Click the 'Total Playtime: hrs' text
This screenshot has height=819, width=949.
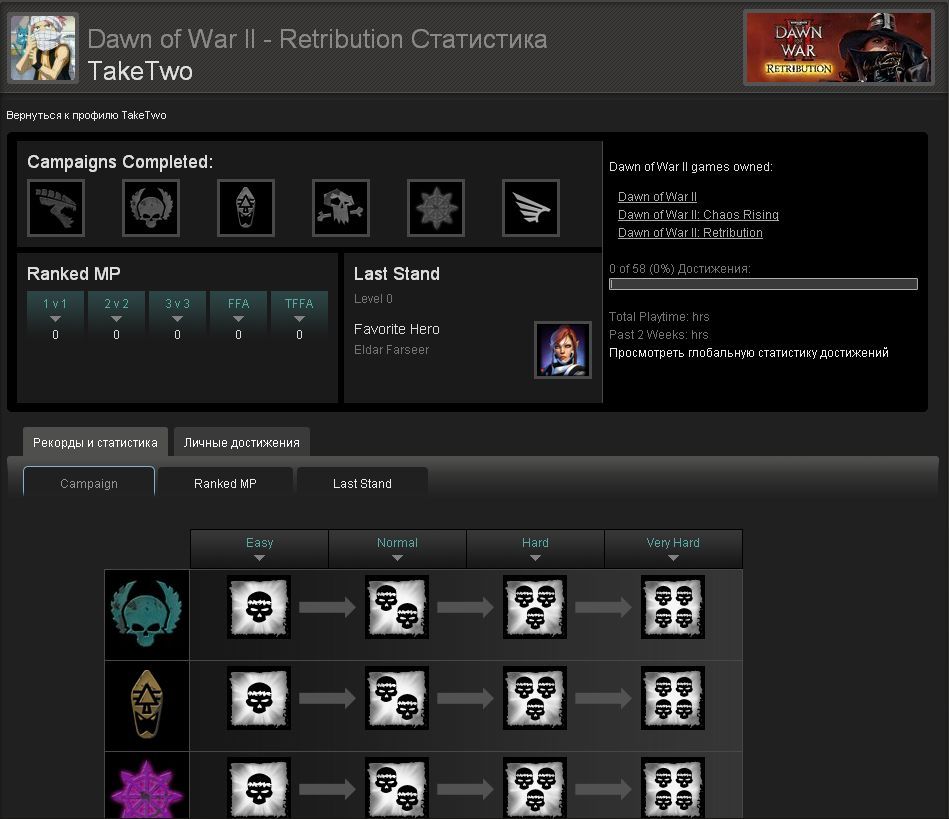[659, 317]
